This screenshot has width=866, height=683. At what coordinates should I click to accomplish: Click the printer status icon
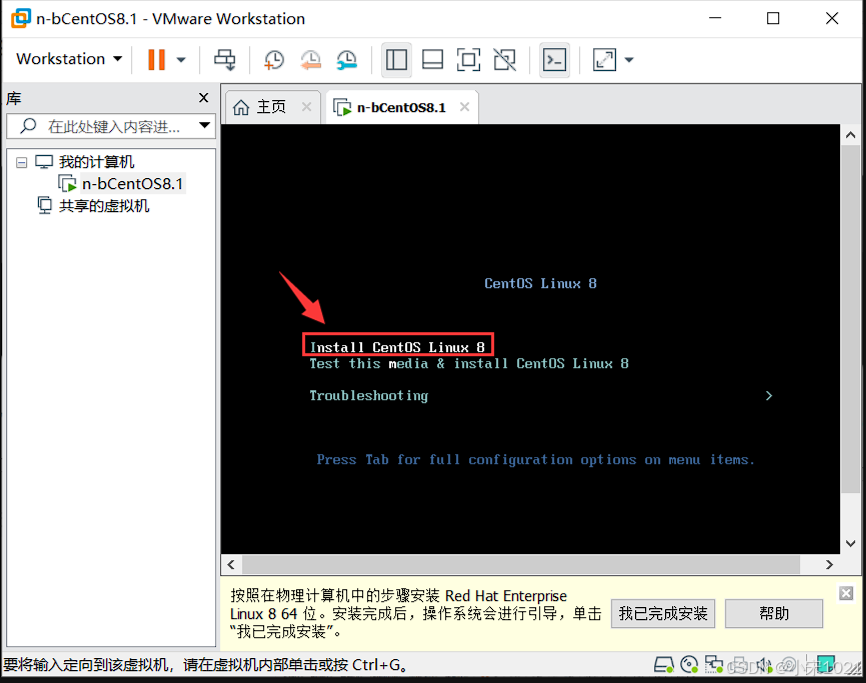739,665
